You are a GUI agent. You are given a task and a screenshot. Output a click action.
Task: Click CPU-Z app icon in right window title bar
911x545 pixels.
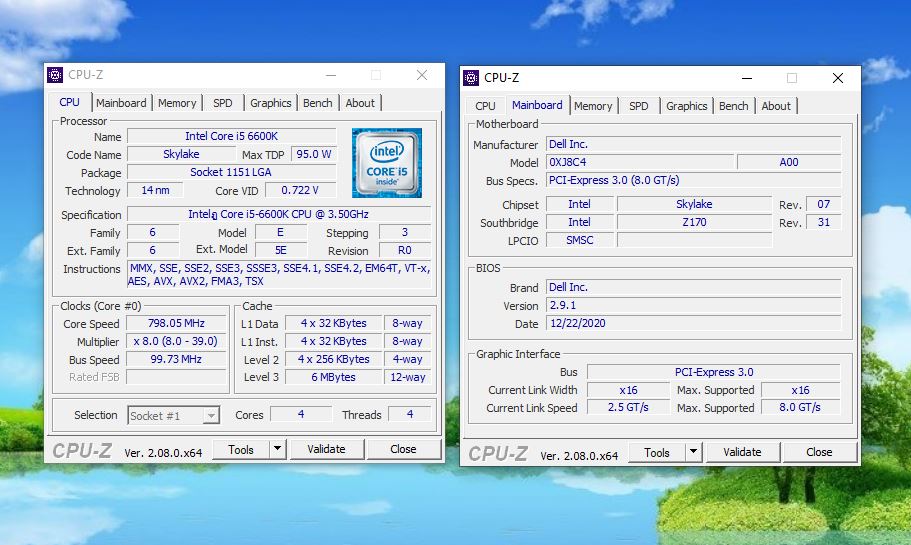point(472,78)
